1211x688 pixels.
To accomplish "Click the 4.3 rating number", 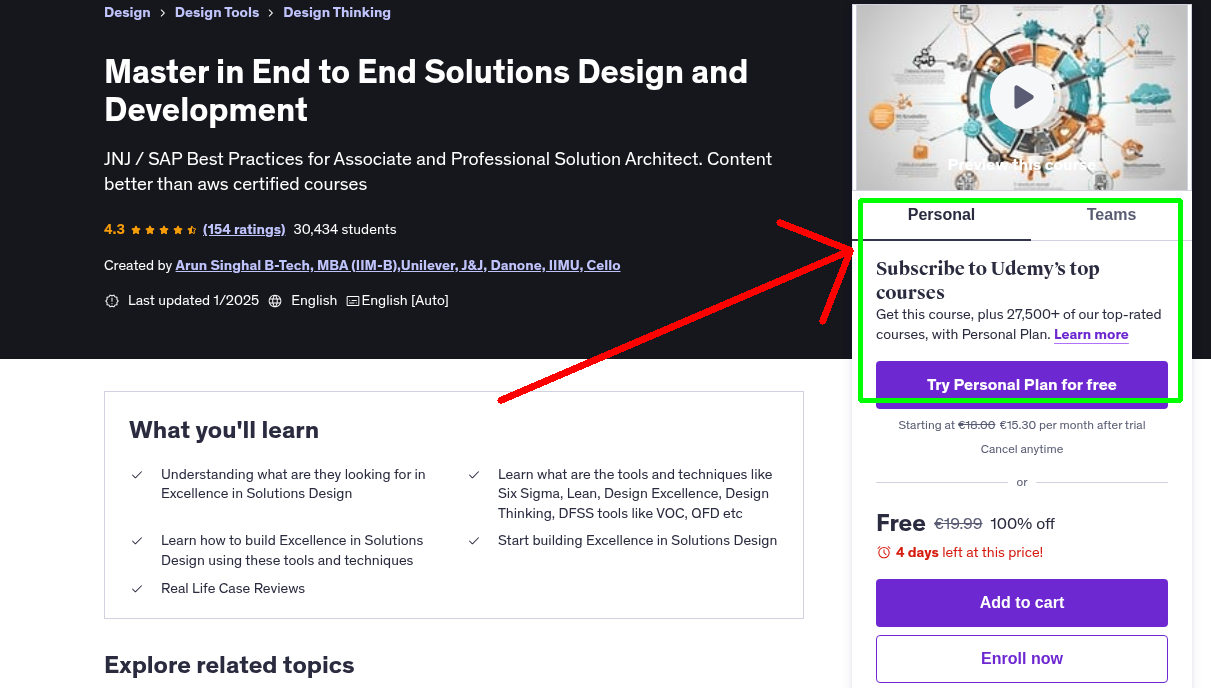I will coord(114,229).
